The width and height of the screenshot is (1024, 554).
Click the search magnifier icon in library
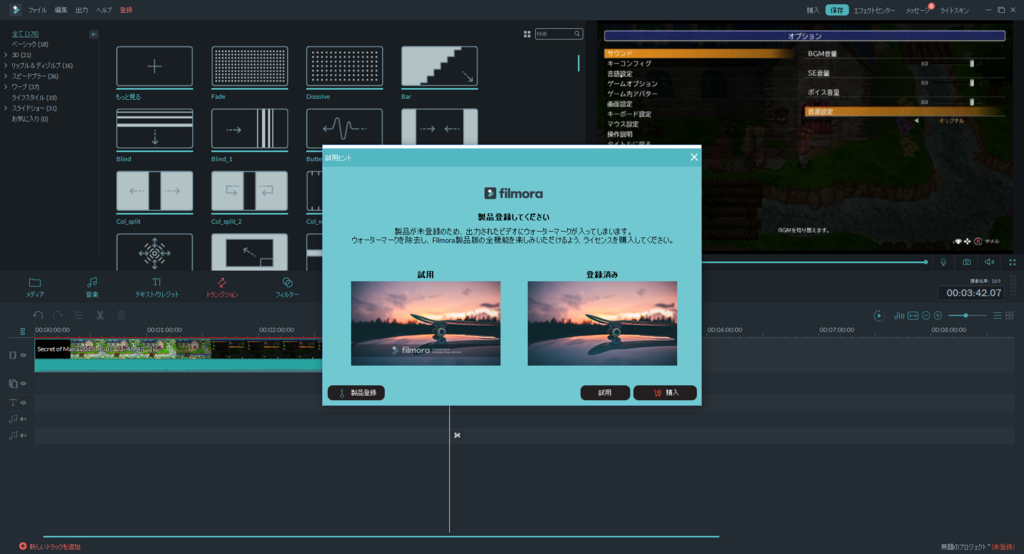click(x=577, y=34)
